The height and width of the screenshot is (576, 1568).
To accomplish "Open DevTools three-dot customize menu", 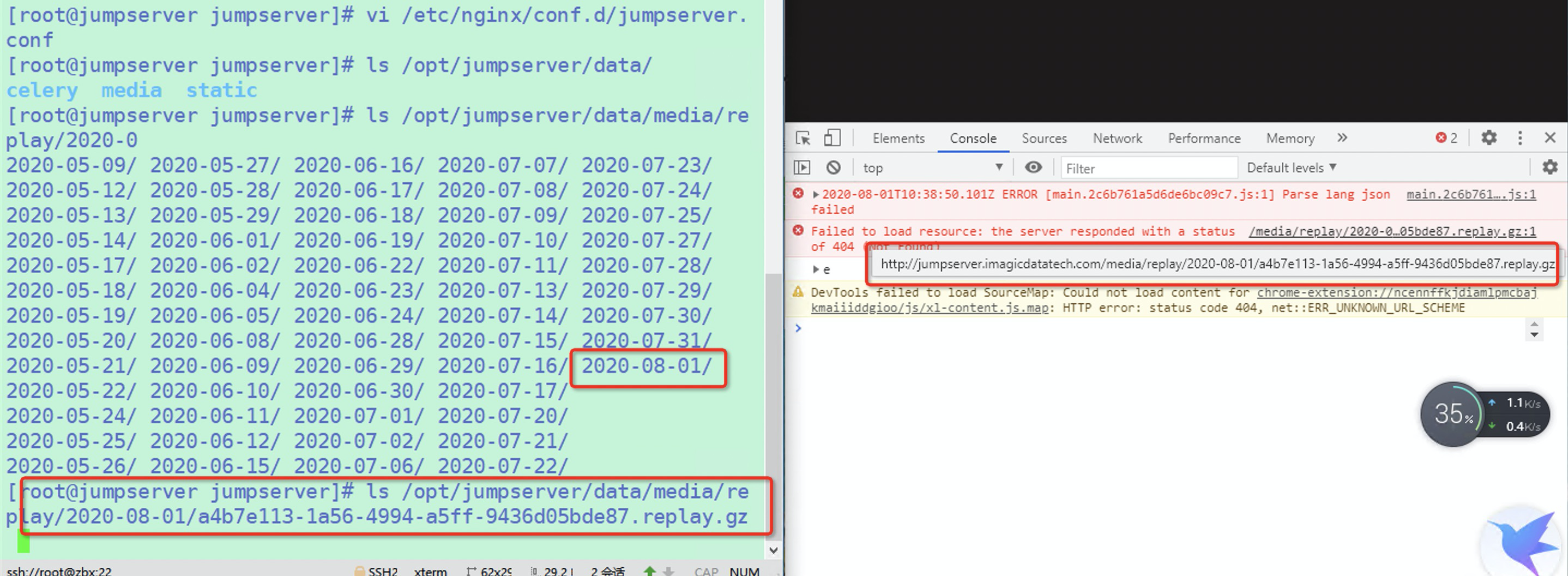I will coord(1520,137).
